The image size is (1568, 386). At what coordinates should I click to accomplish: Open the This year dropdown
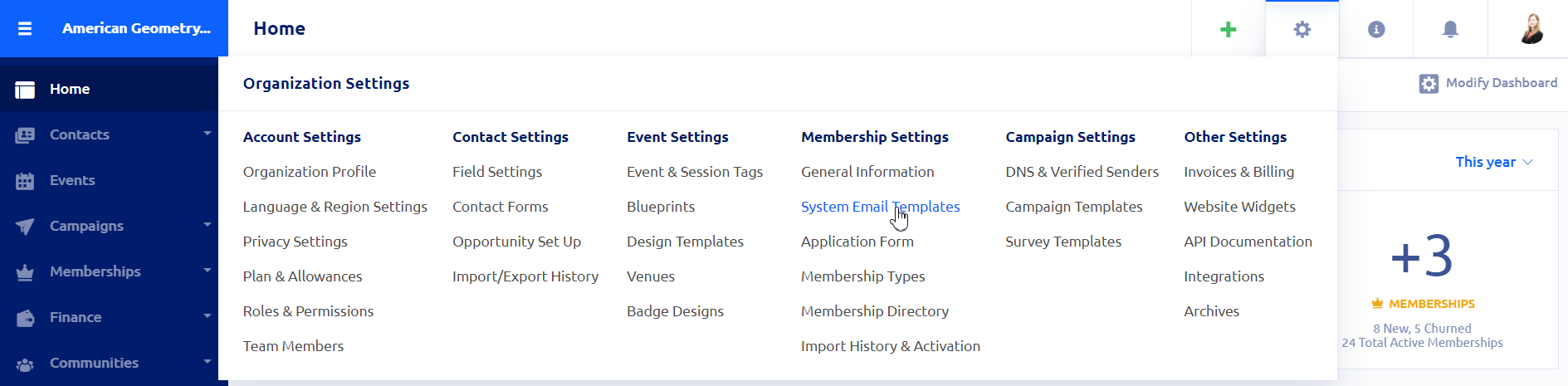(x=1494, y=162)
